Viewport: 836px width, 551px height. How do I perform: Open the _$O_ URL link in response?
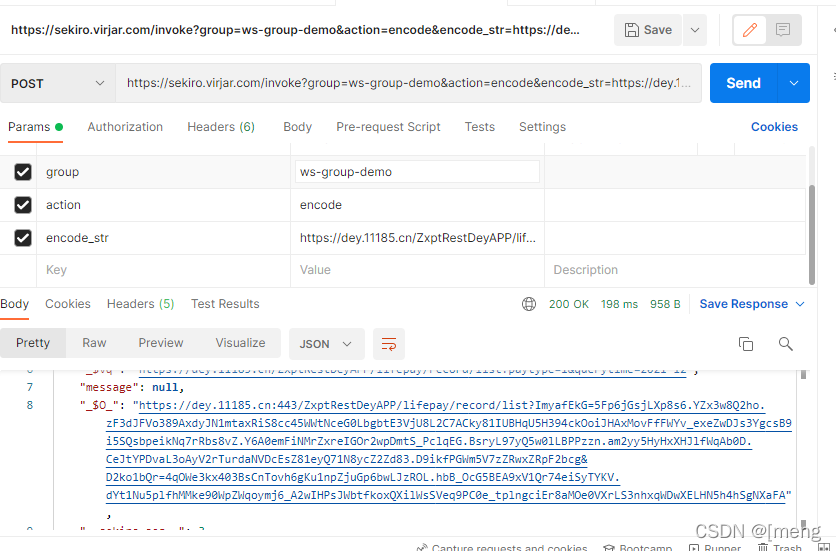[448, 450]
